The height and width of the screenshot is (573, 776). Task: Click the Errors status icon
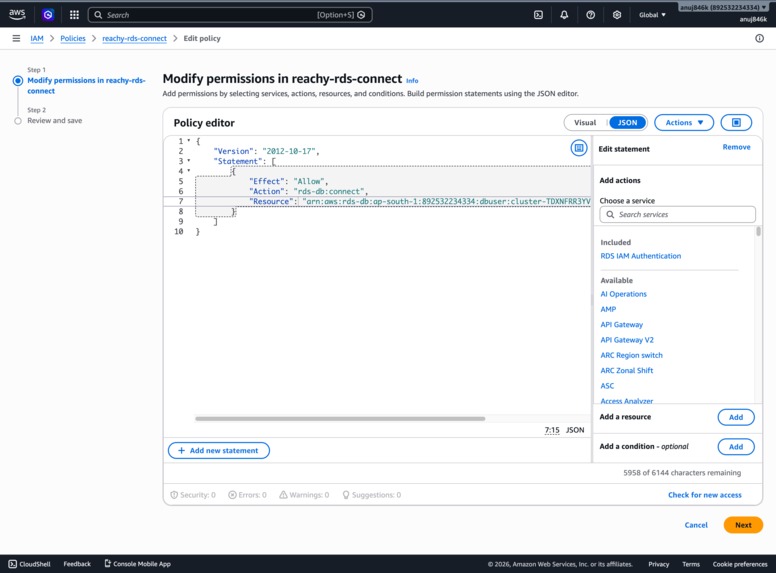pos(232,495)
